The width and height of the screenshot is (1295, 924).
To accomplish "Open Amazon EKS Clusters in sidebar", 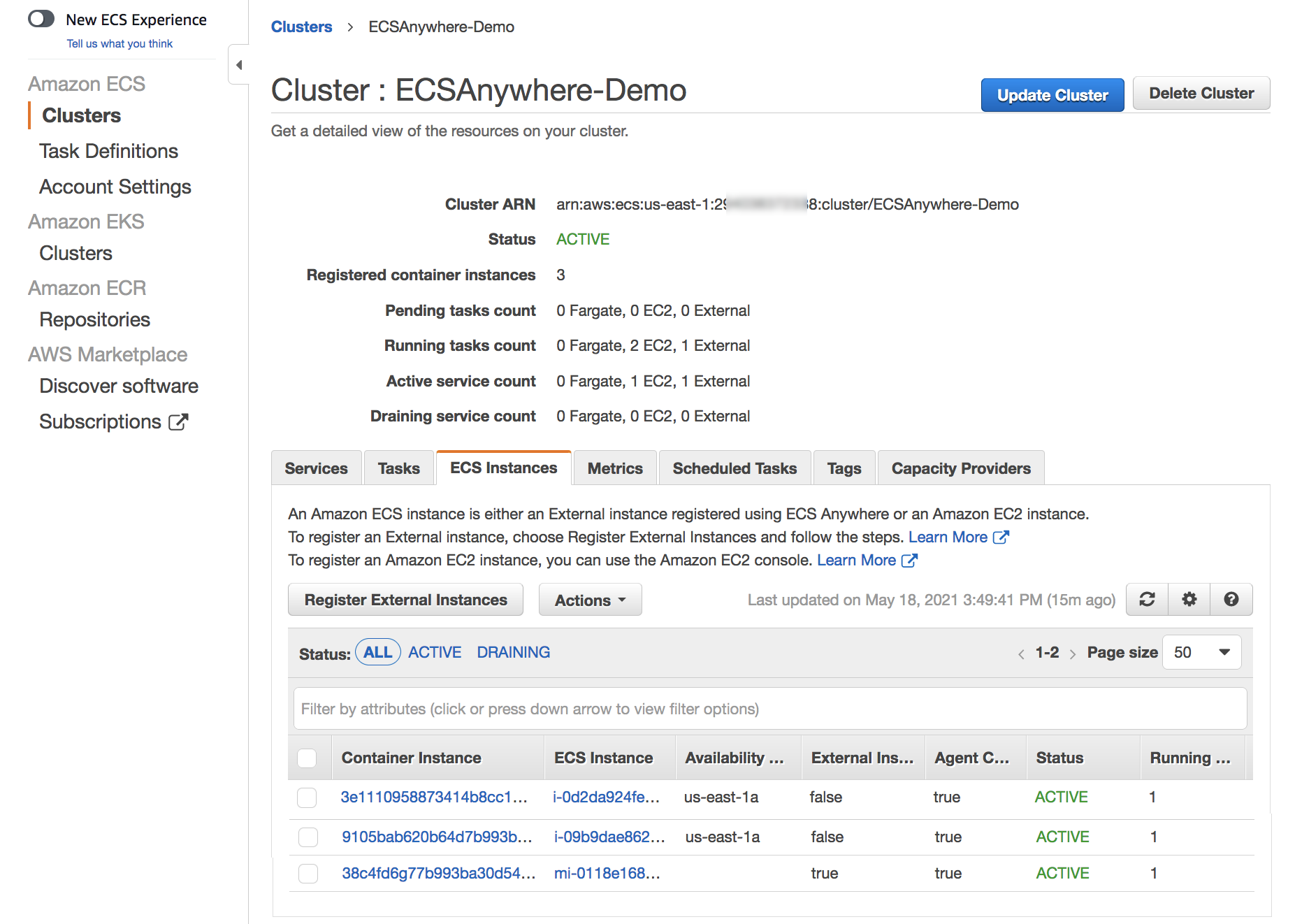I will pos(75,254).
